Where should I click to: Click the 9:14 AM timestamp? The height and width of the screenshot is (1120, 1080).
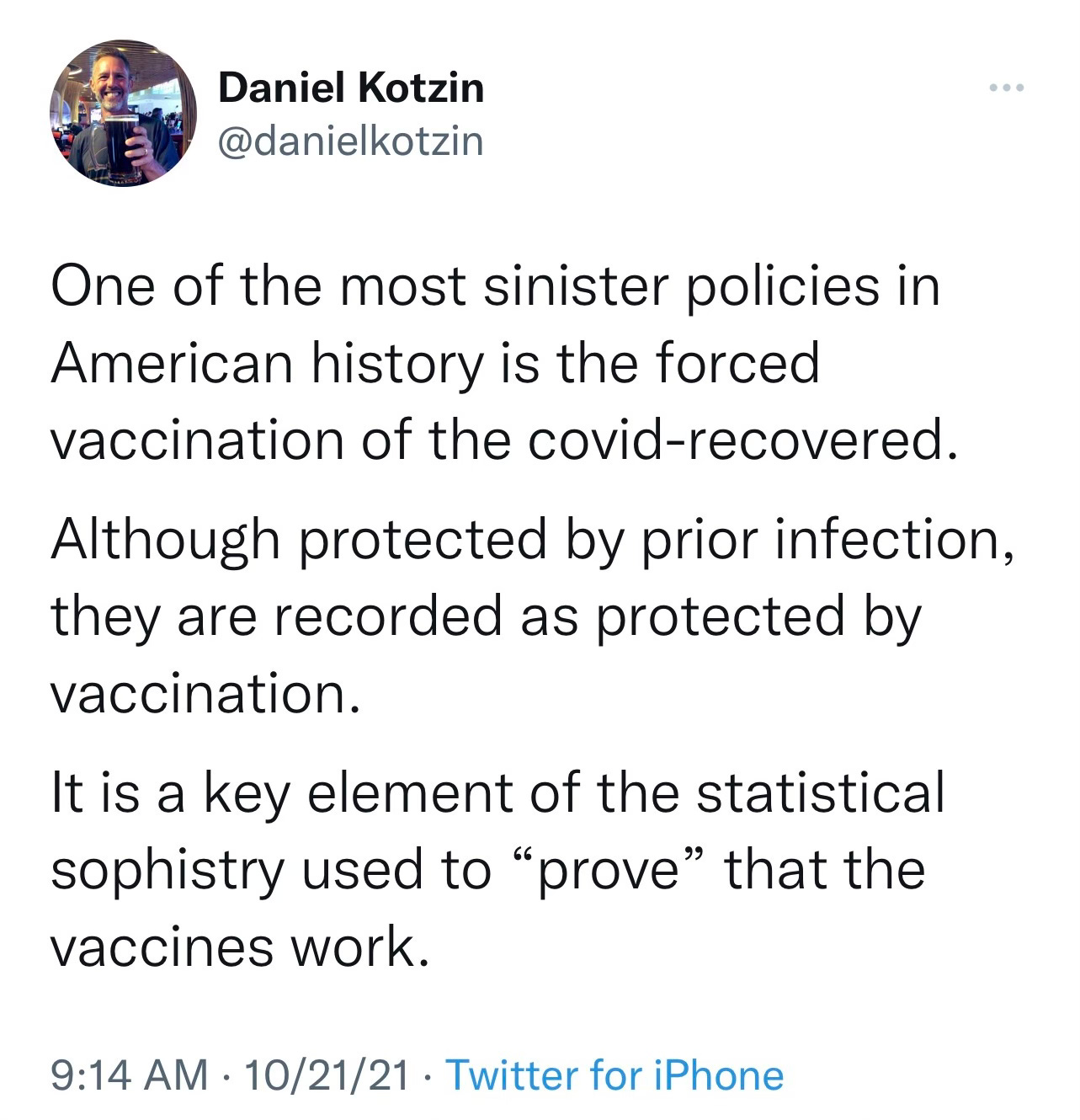[x=130, y=1075]
